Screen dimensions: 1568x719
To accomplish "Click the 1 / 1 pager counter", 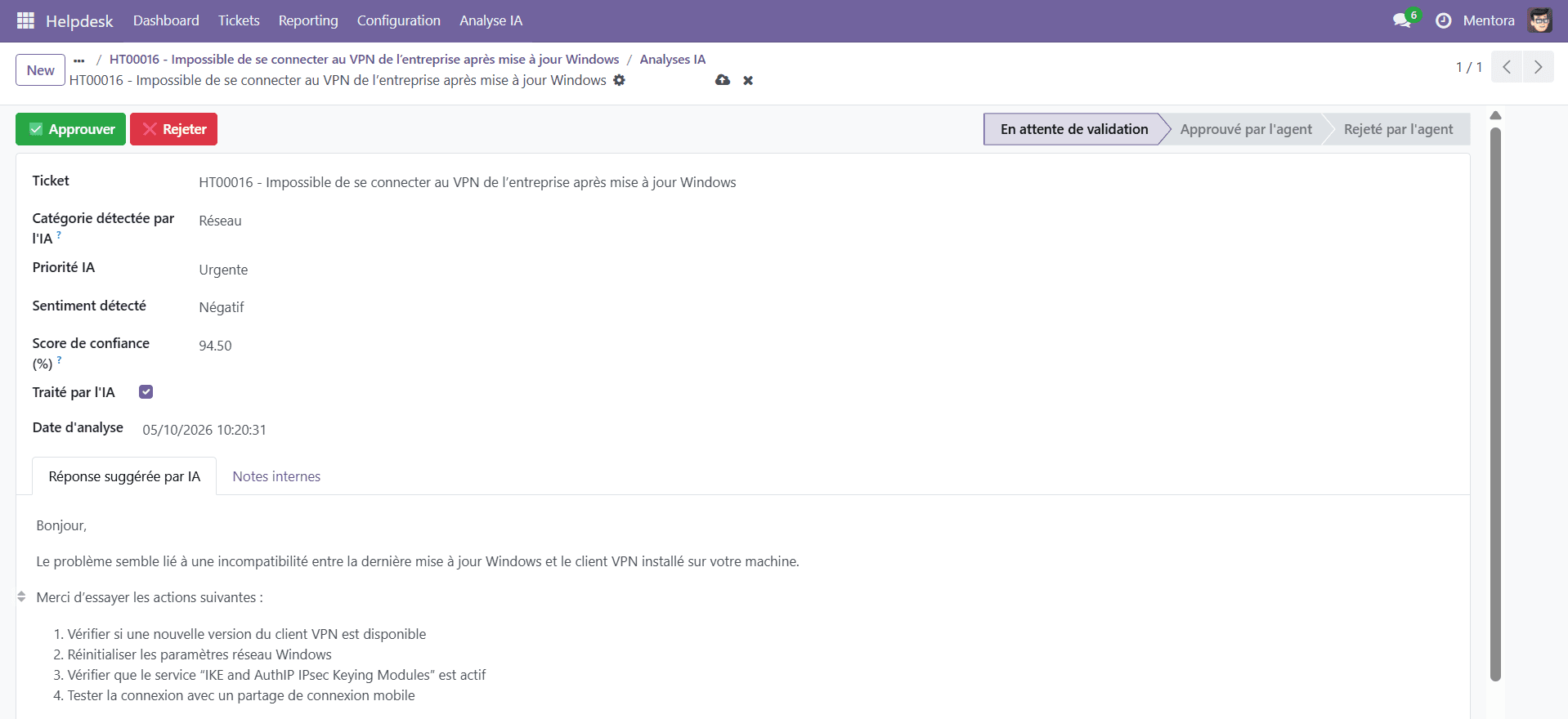I will pos(1469,67).
